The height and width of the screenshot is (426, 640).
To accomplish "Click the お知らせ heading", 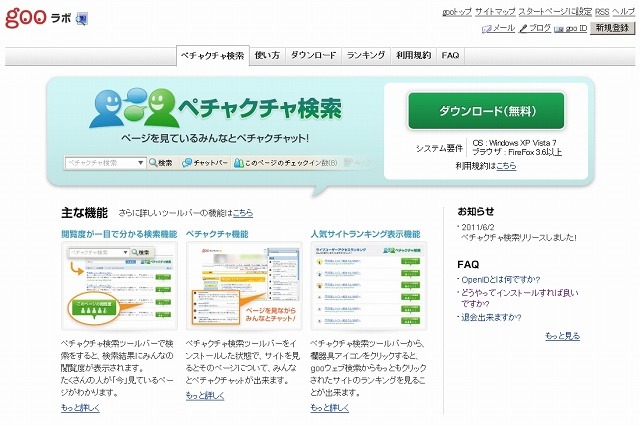I will (x=476, y=211).
